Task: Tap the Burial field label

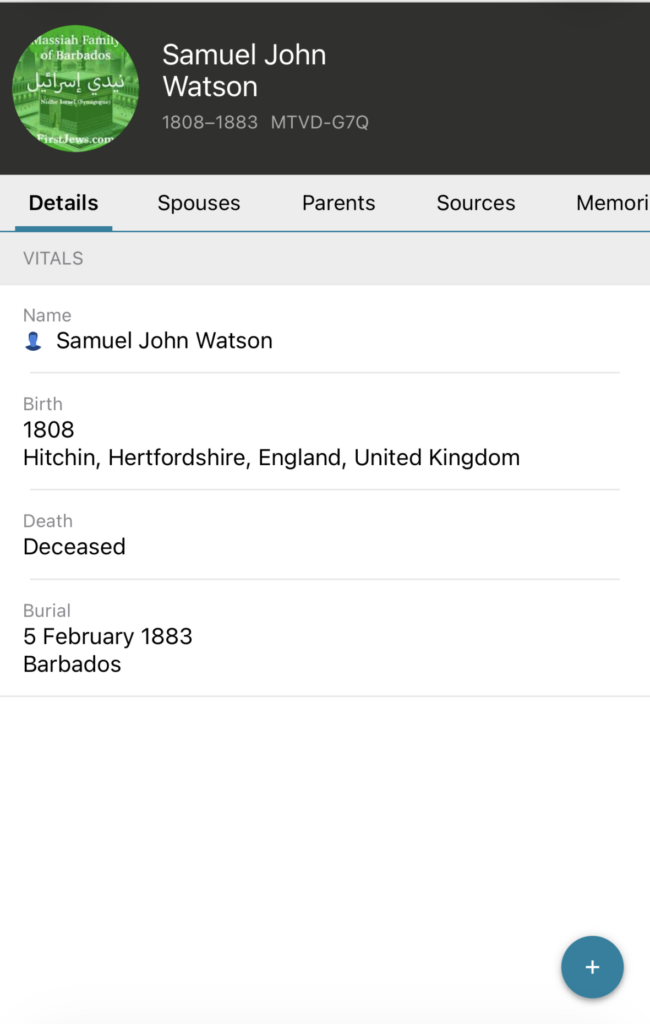Action: pos(46,610)
